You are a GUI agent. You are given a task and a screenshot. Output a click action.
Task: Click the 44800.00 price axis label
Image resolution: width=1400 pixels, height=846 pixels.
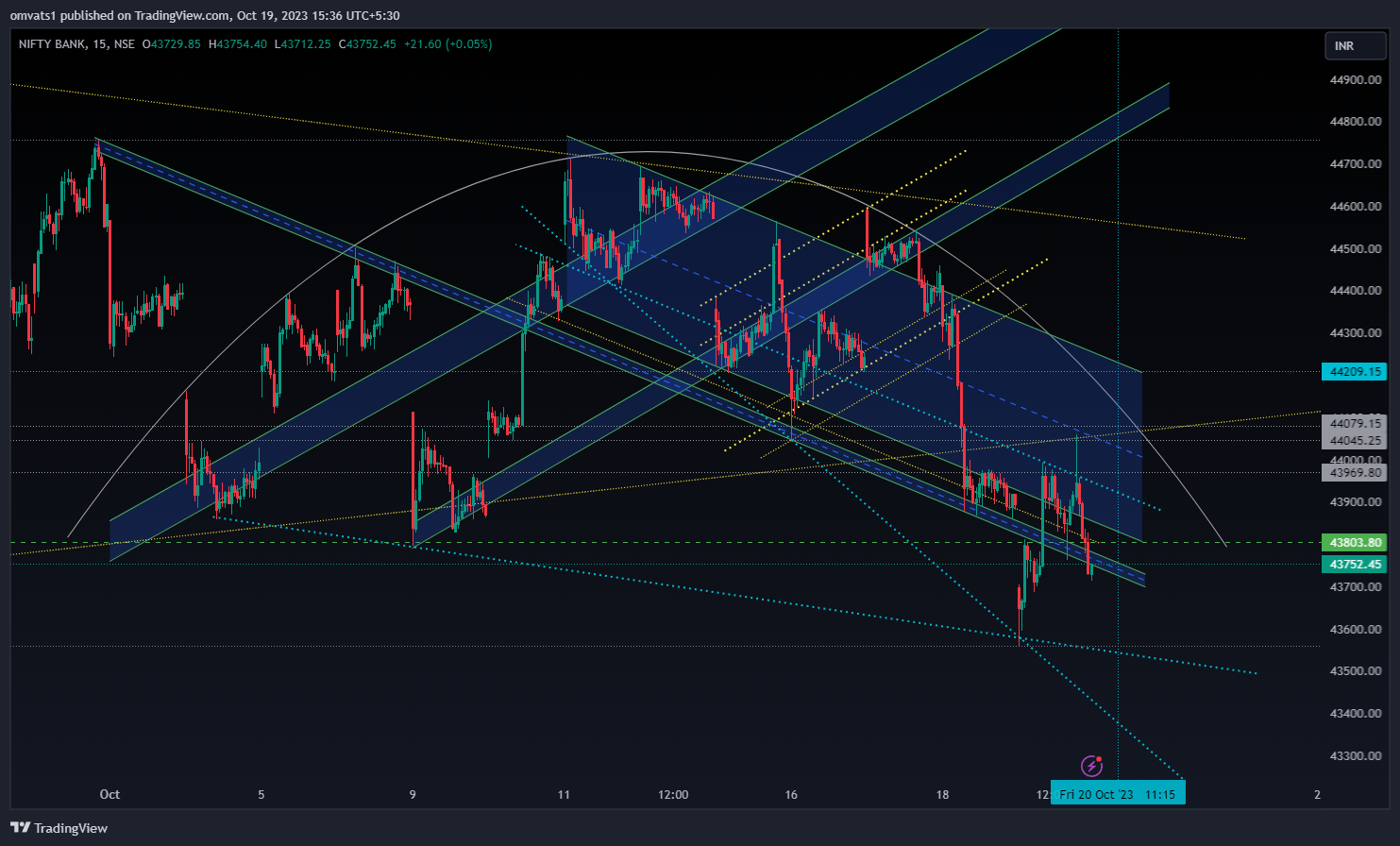click(x=1356, y=122)
